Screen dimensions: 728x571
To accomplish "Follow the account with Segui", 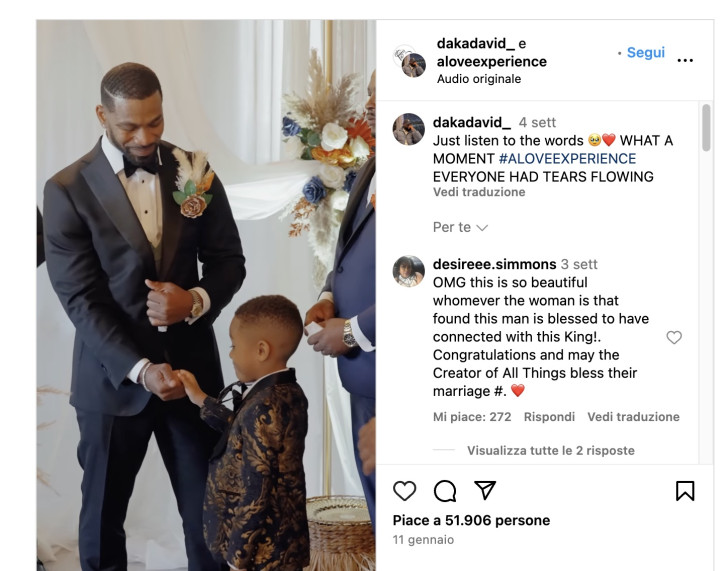I will [x=646, y=52].
